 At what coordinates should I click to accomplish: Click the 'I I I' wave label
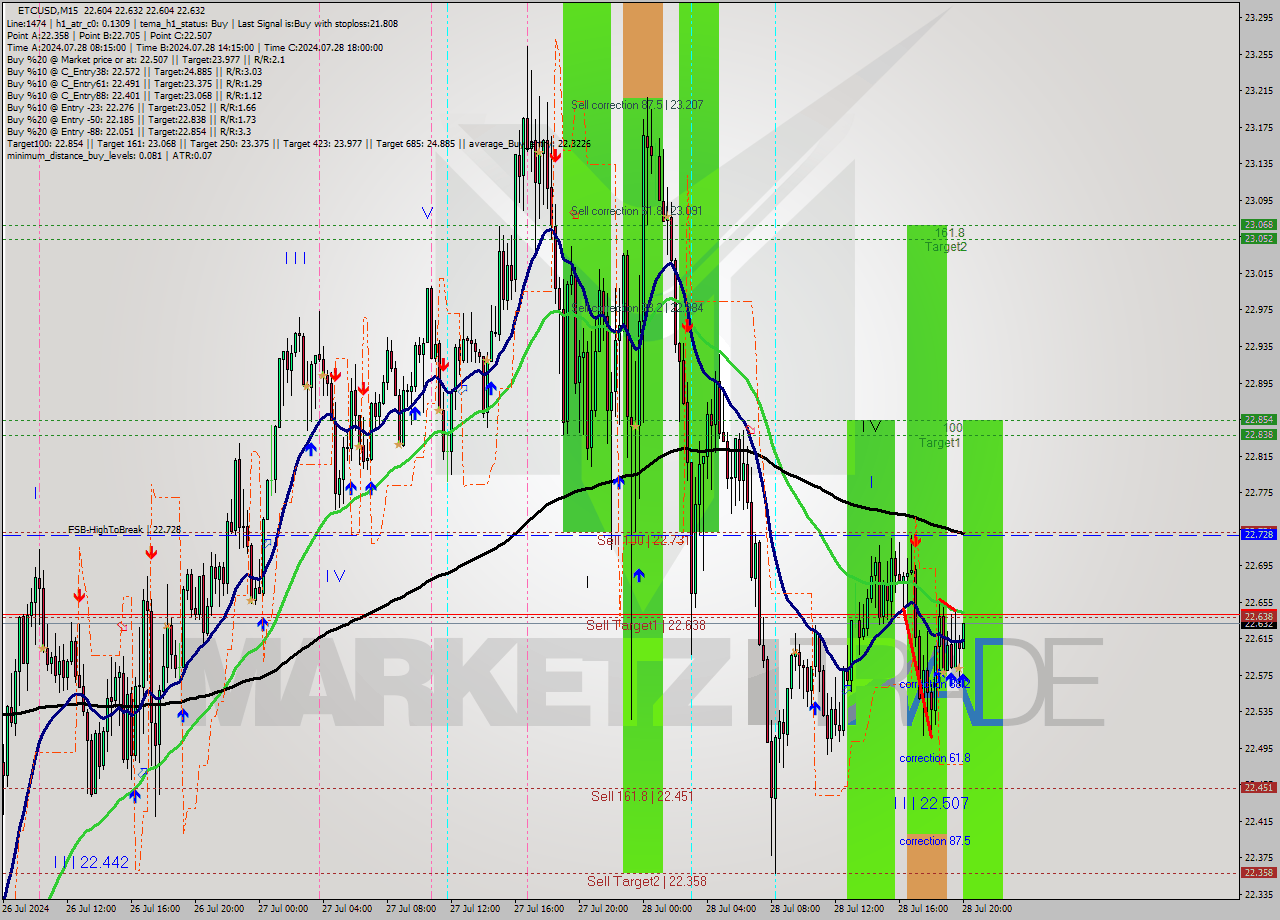[295, 258]
